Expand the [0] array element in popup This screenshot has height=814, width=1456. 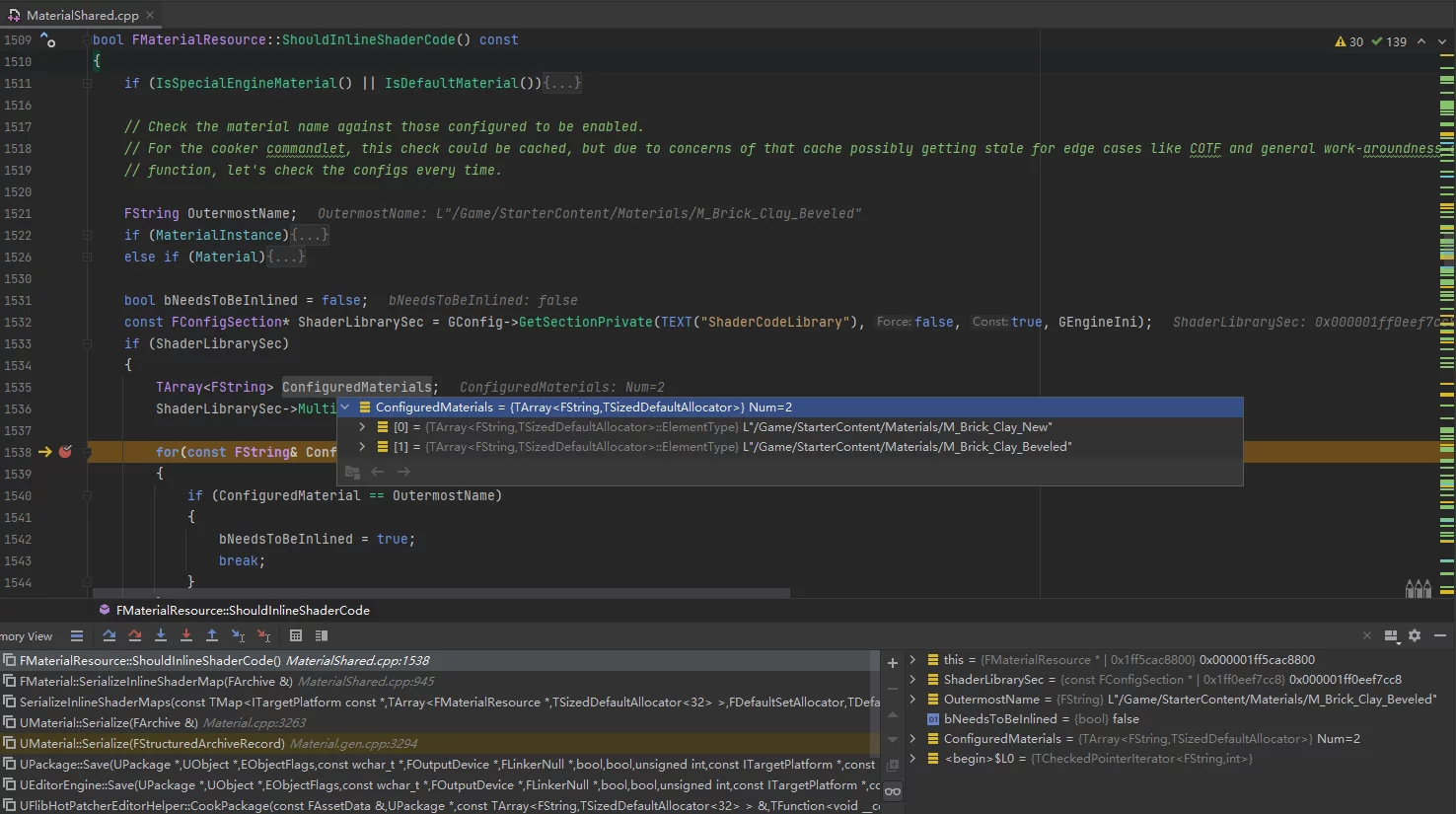(x=362, y=427)
